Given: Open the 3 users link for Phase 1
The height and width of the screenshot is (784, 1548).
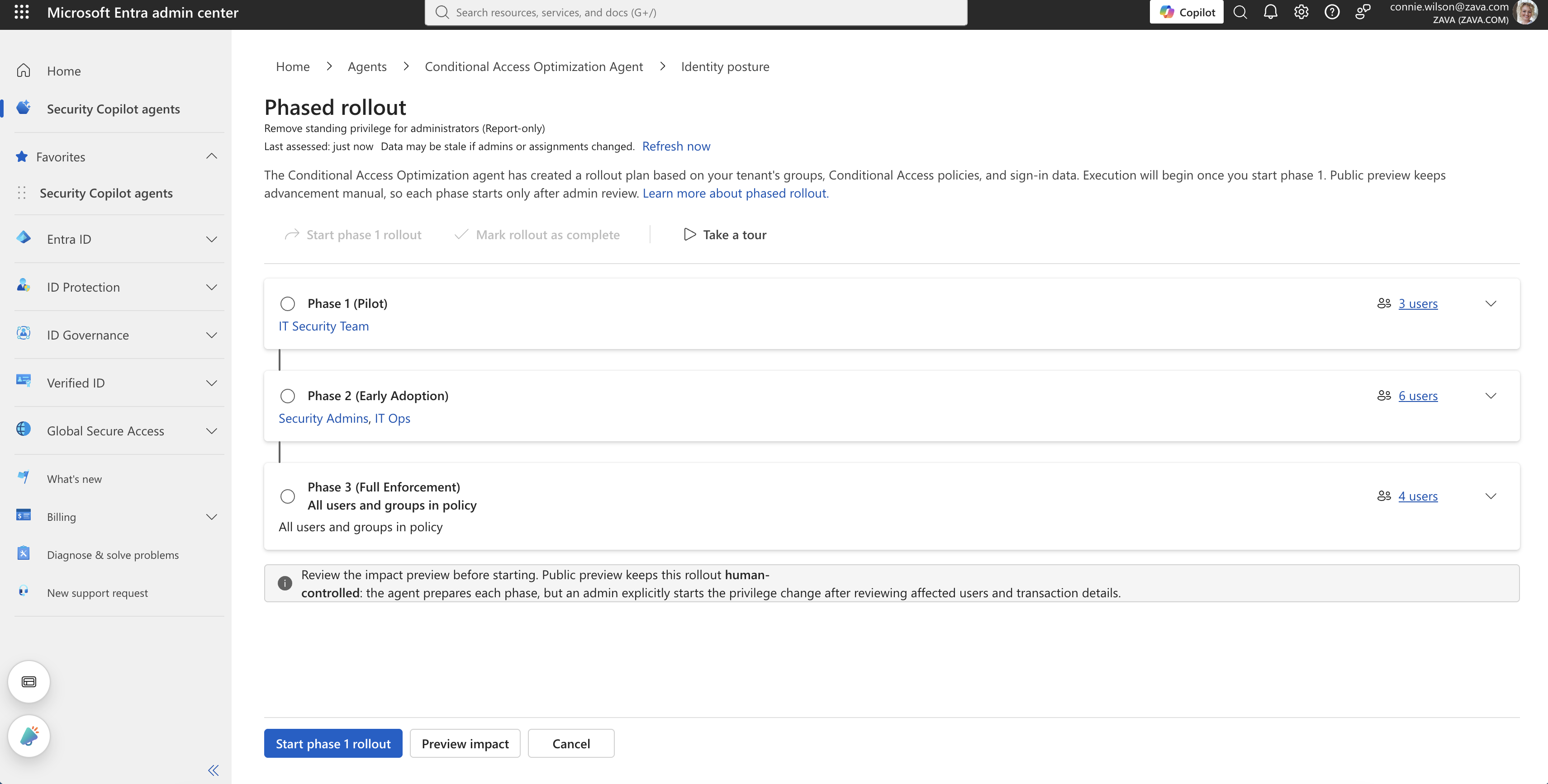Looking at the screenshot, I should [x=1418, y=304].
